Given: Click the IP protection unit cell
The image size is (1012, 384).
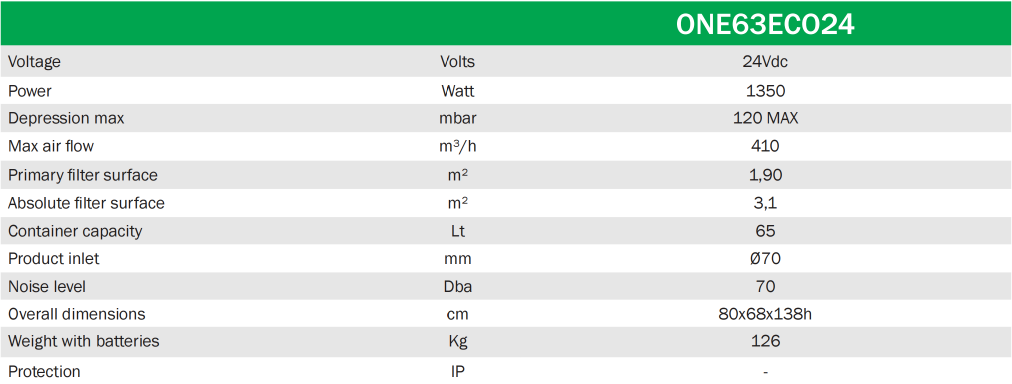Looking at the screenshot, I should pyautogui.click(x=457, y=372).
